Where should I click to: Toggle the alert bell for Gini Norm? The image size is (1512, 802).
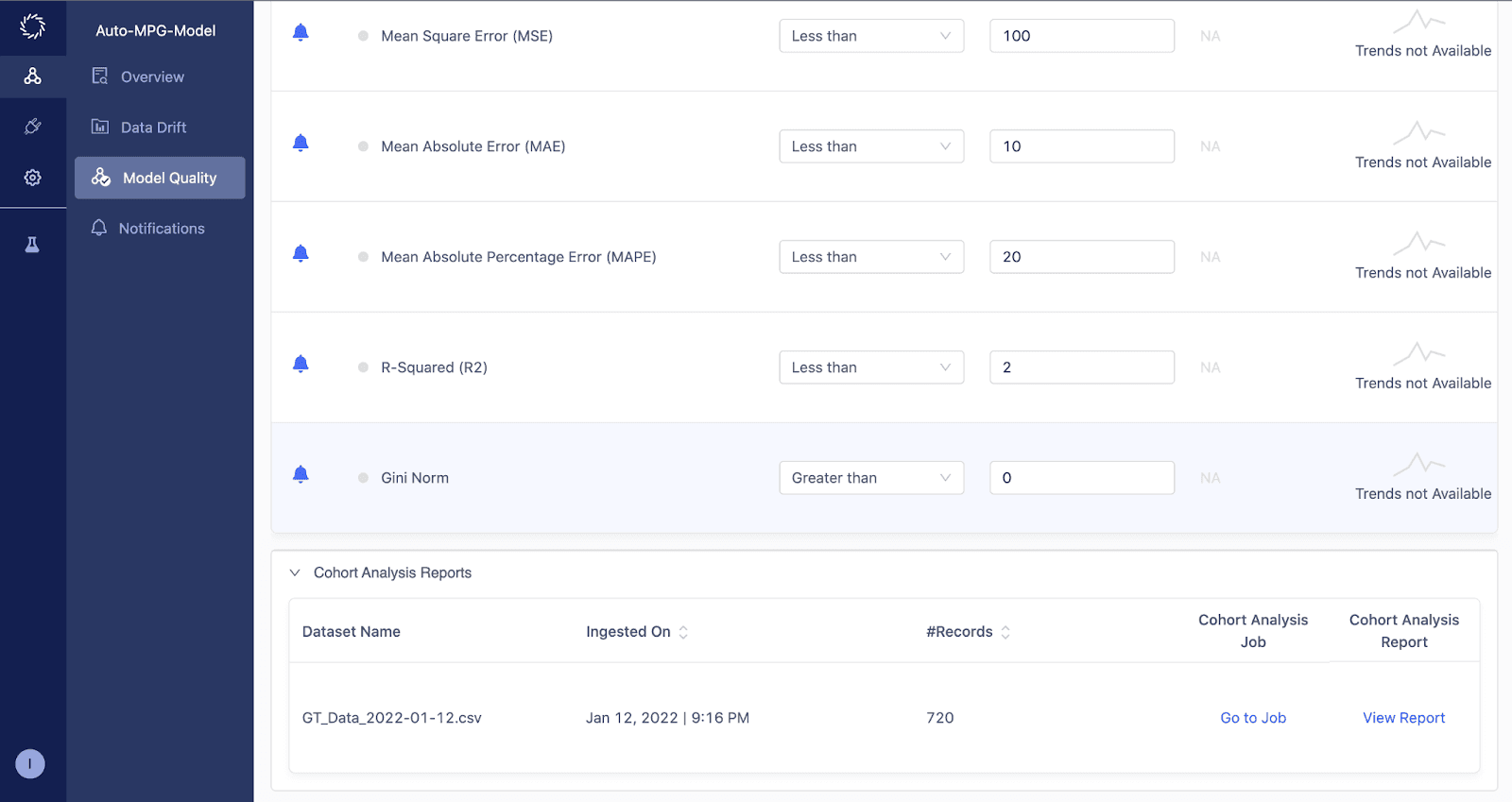[x=301, y=475]
